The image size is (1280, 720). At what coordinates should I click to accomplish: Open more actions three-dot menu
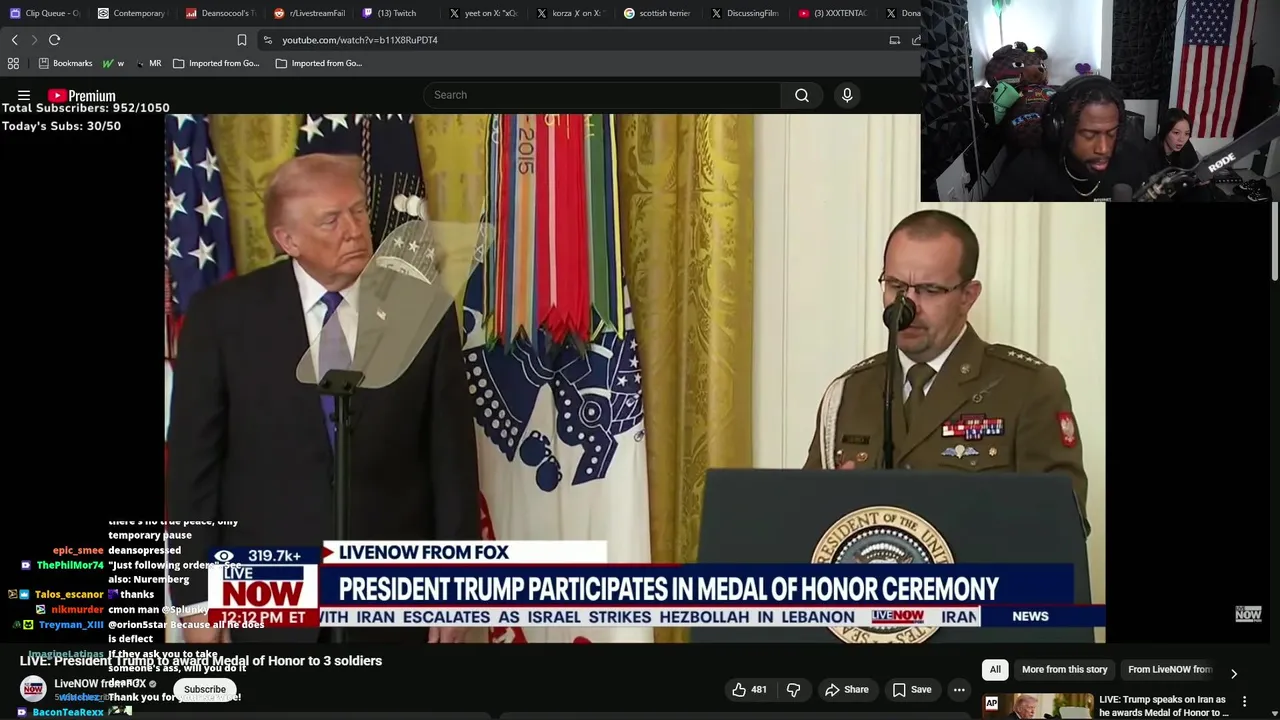point(959,689)
